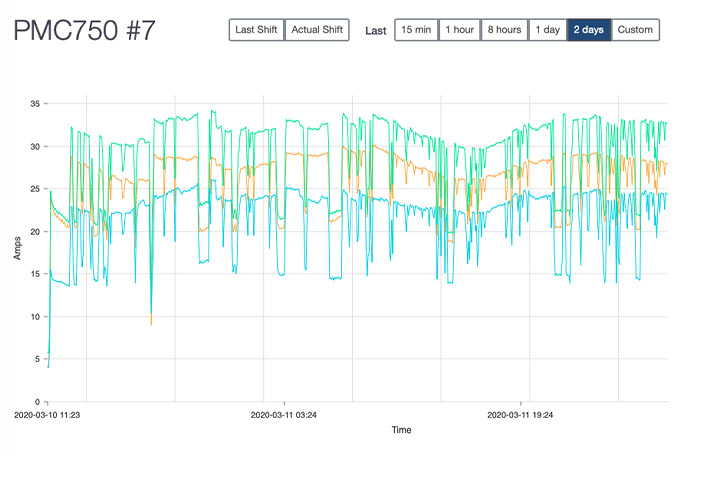Click the Amps y-axis label
720x500 pixels.
pos(17,248)
